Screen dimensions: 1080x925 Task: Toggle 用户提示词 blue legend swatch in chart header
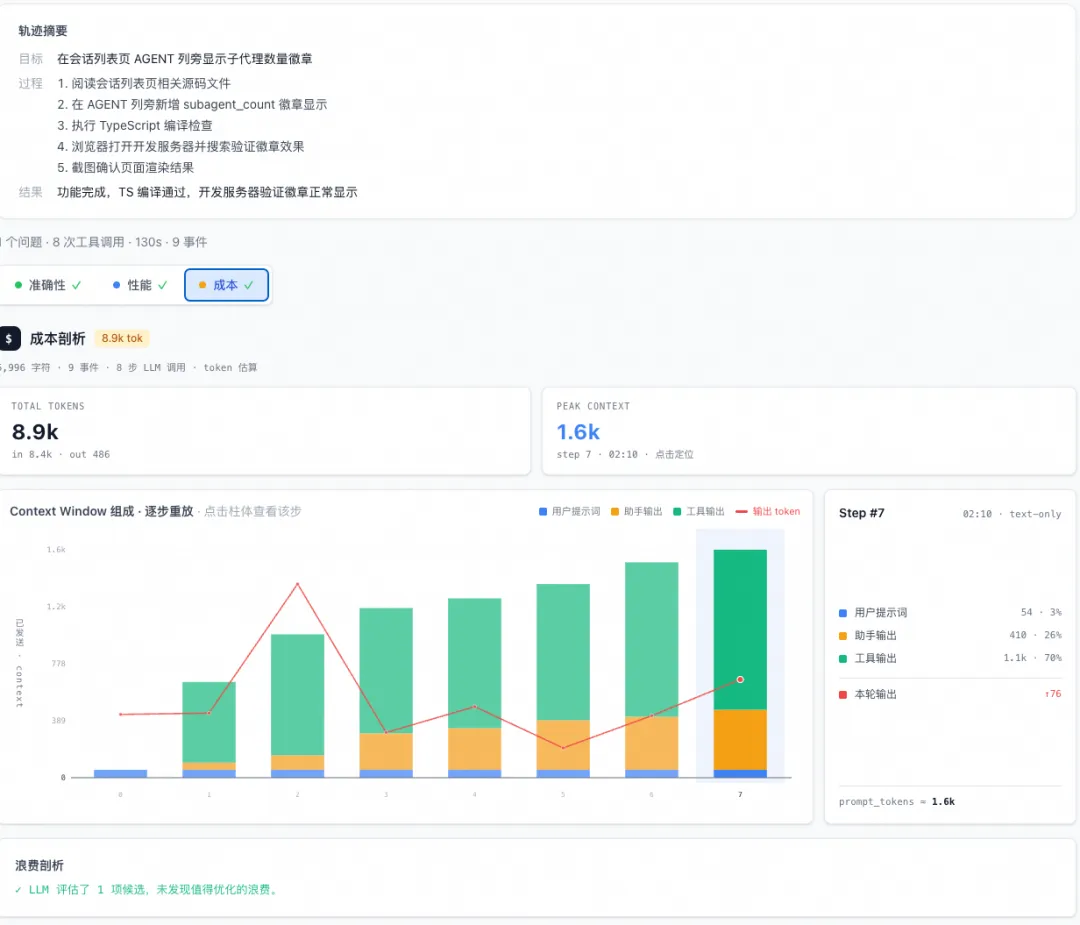pyautogui.click(x=543, y=512)
